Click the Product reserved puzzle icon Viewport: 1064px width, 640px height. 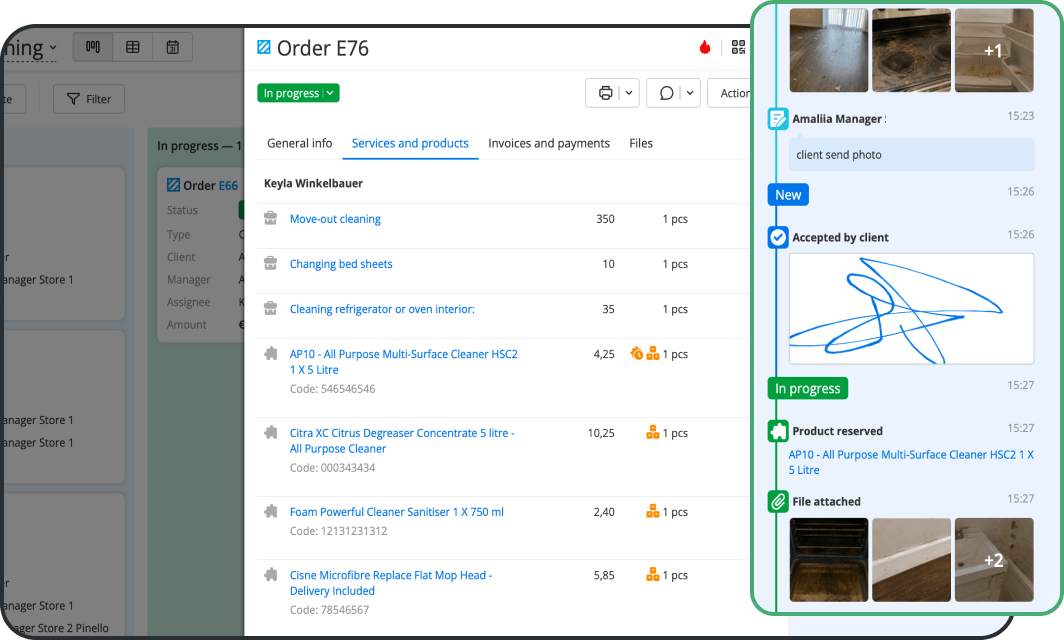click(x=778, y=431)
